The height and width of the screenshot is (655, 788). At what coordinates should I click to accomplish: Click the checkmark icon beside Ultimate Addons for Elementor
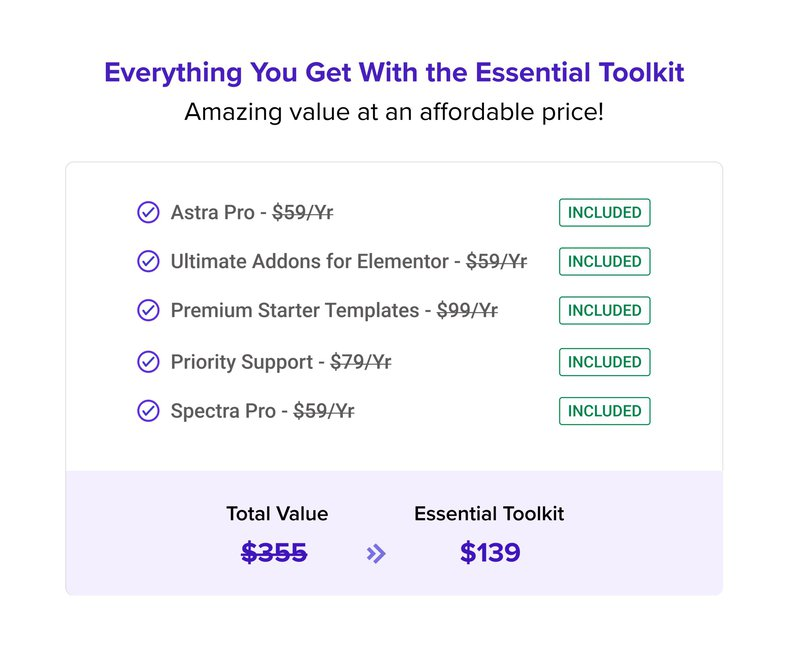pos(148,261)
